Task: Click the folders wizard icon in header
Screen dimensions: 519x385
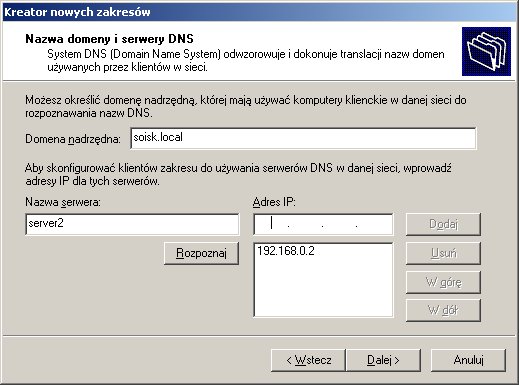Action: (486, 51)
